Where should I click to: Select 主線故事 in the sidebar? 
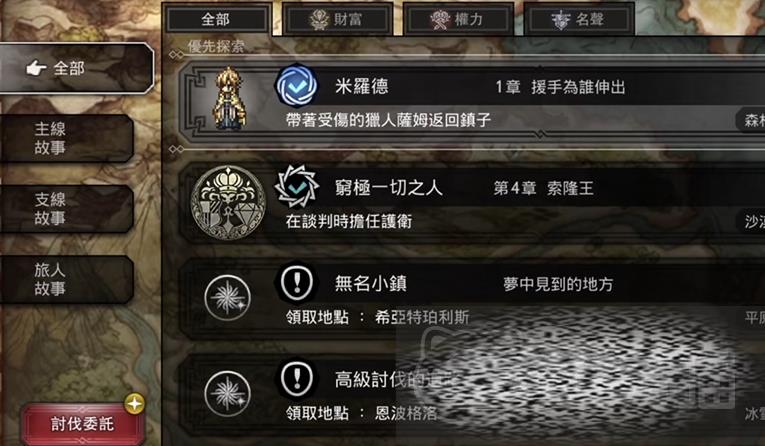pos(65,138)
